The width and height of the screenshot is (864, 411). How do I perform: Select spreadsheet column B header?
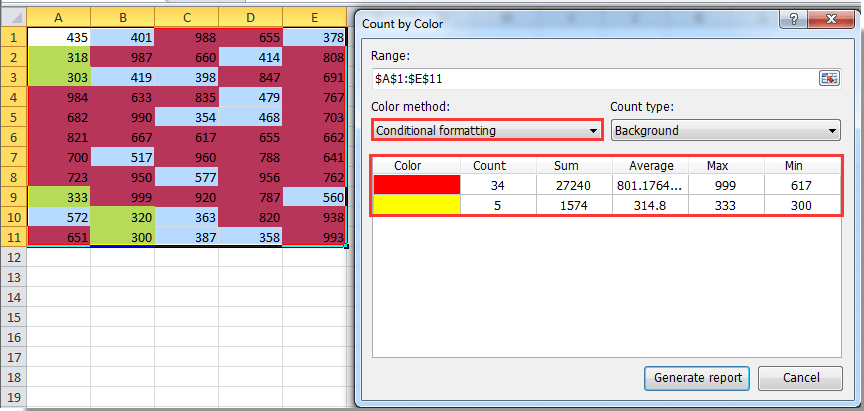122,18
